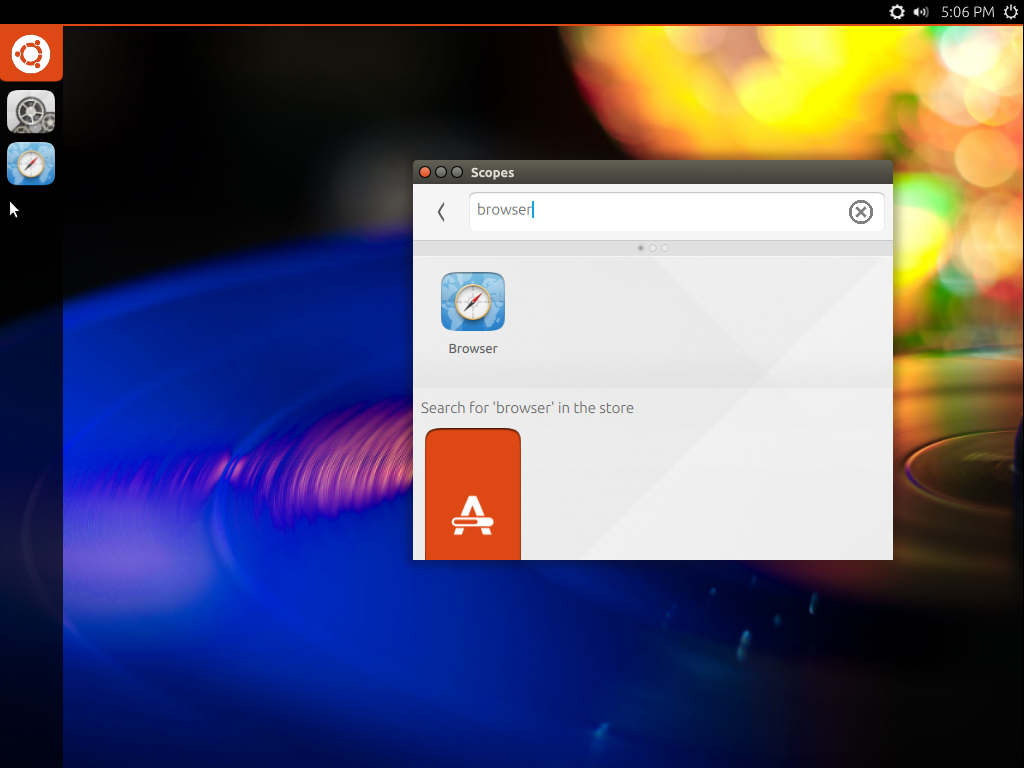Launch System Settings from the launcher

click(31, 112)
